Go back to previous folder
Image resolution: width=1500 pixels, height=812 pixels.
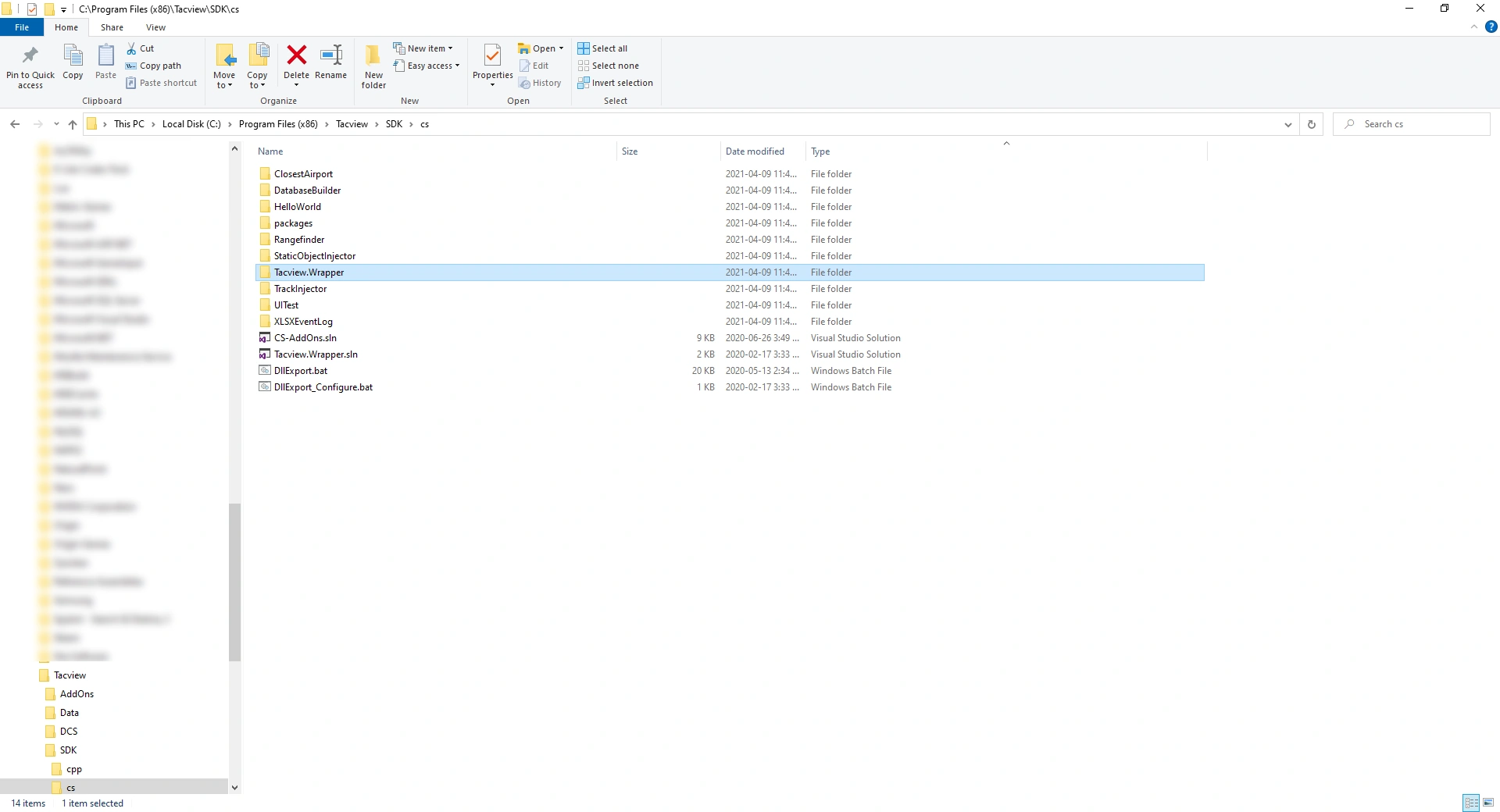(x=15, y=124)
